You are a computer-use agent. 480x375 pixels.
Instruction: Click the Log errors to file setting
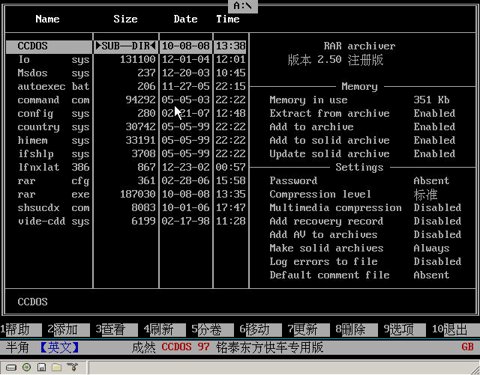(x=365, y=262)
